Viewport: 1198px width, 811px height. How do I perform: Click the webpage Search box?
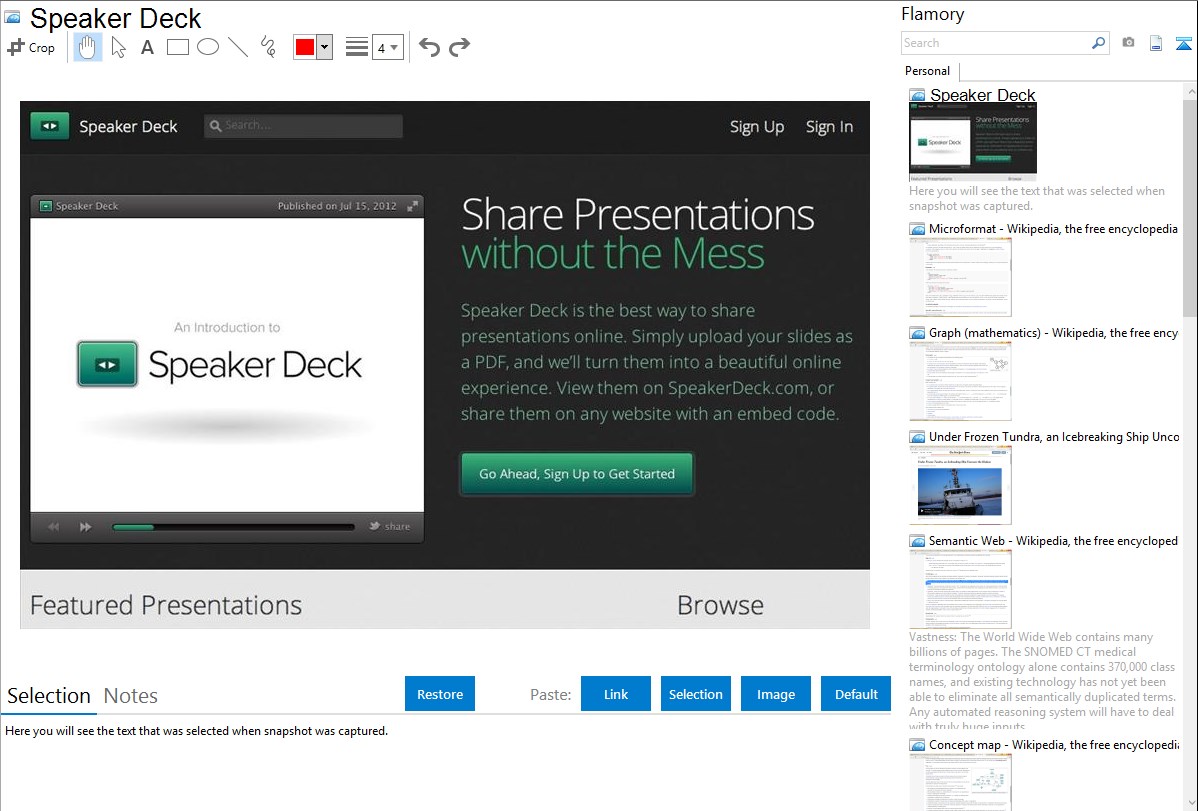pos(303,126)
